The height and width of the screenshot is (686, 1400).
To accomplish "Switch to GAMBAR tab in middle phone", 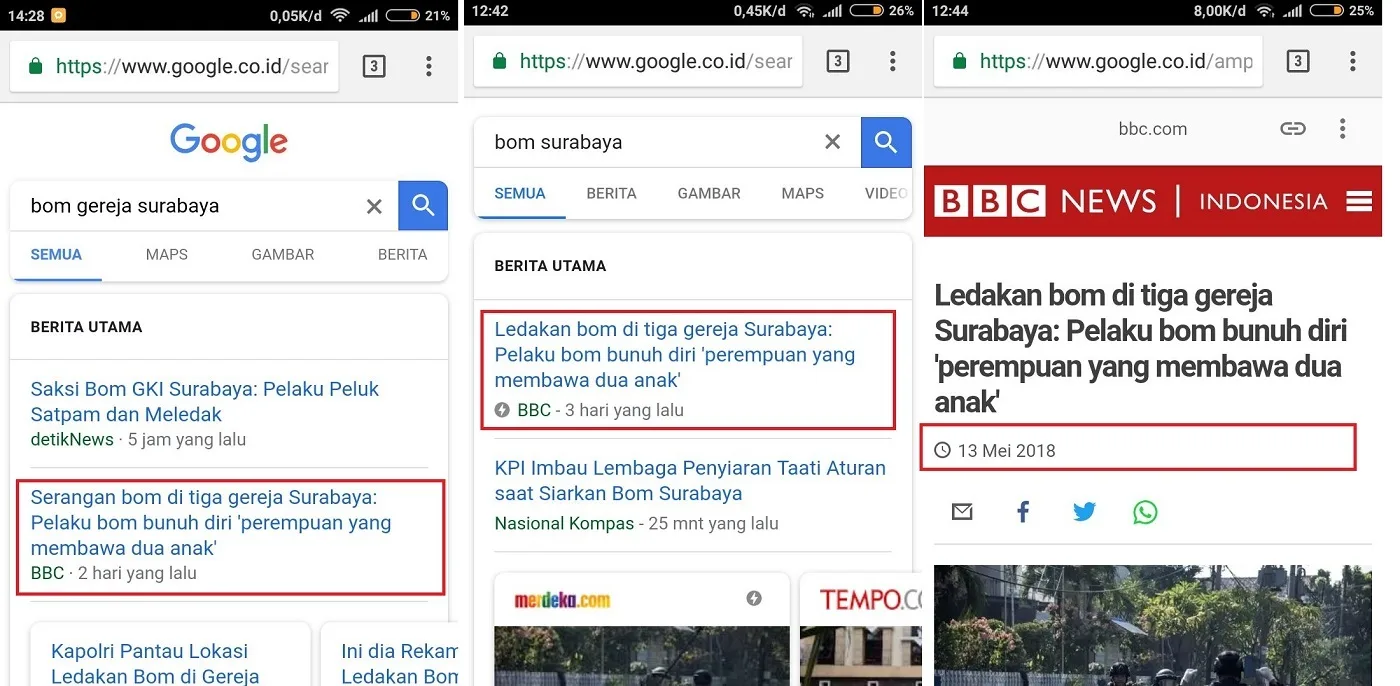I will click(709, 193).
